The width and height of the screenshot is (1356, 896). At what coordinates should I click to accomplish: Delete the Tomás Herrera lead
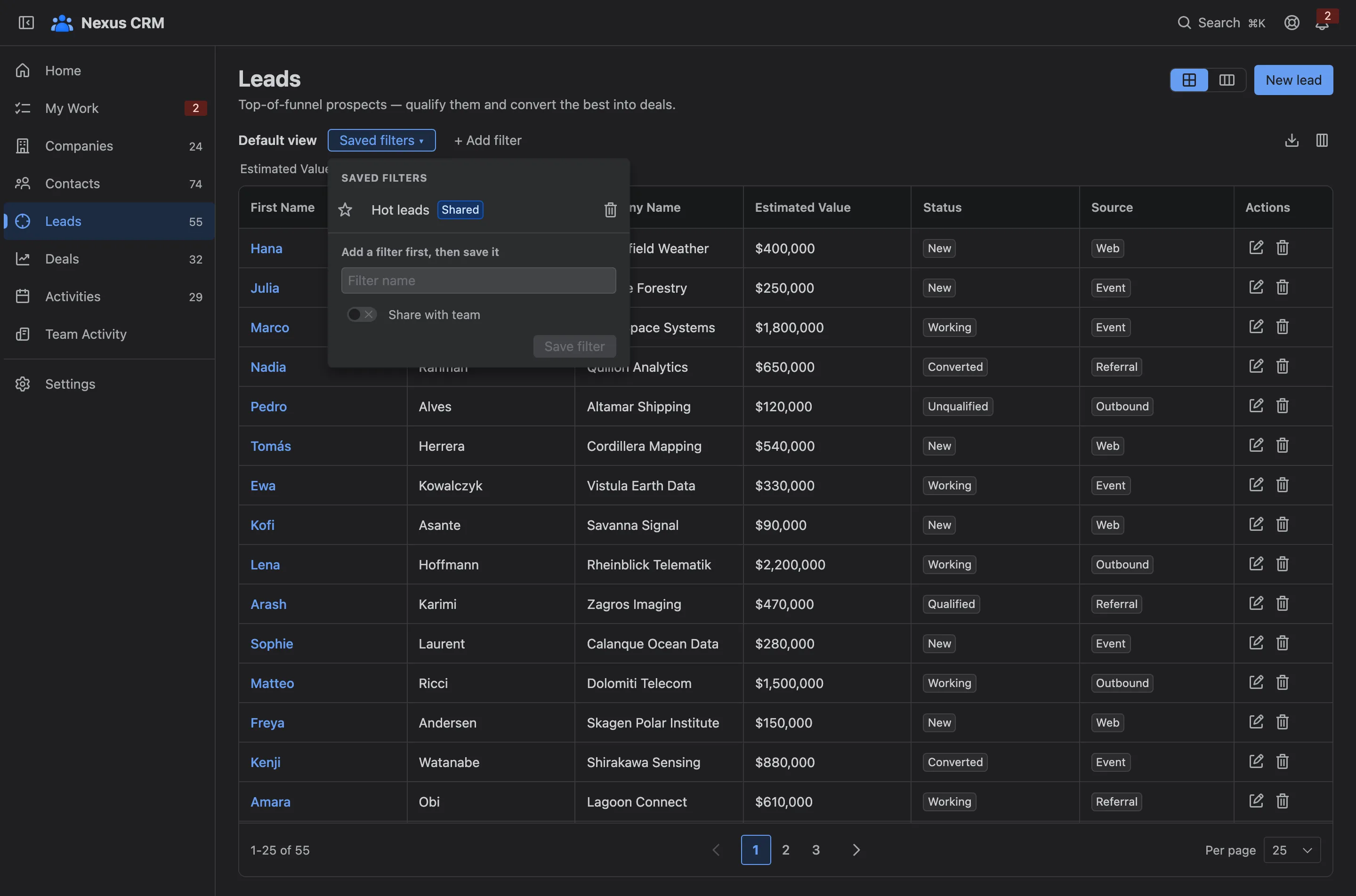pos(1282,445)
